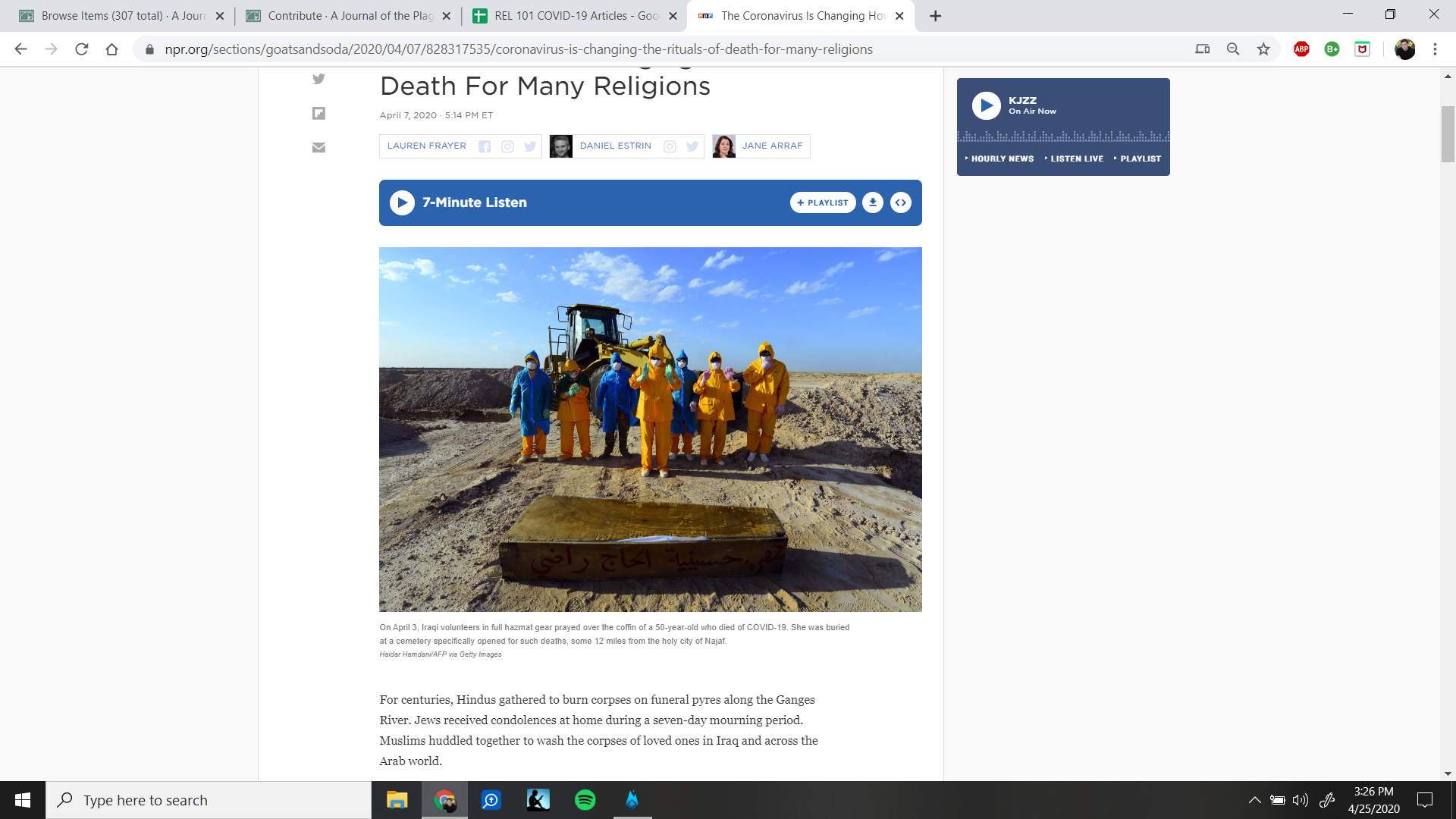Bookmark this page with star icon
Screen dimensions: 1456x819
pyautogui.click(x=1263, y=49)
